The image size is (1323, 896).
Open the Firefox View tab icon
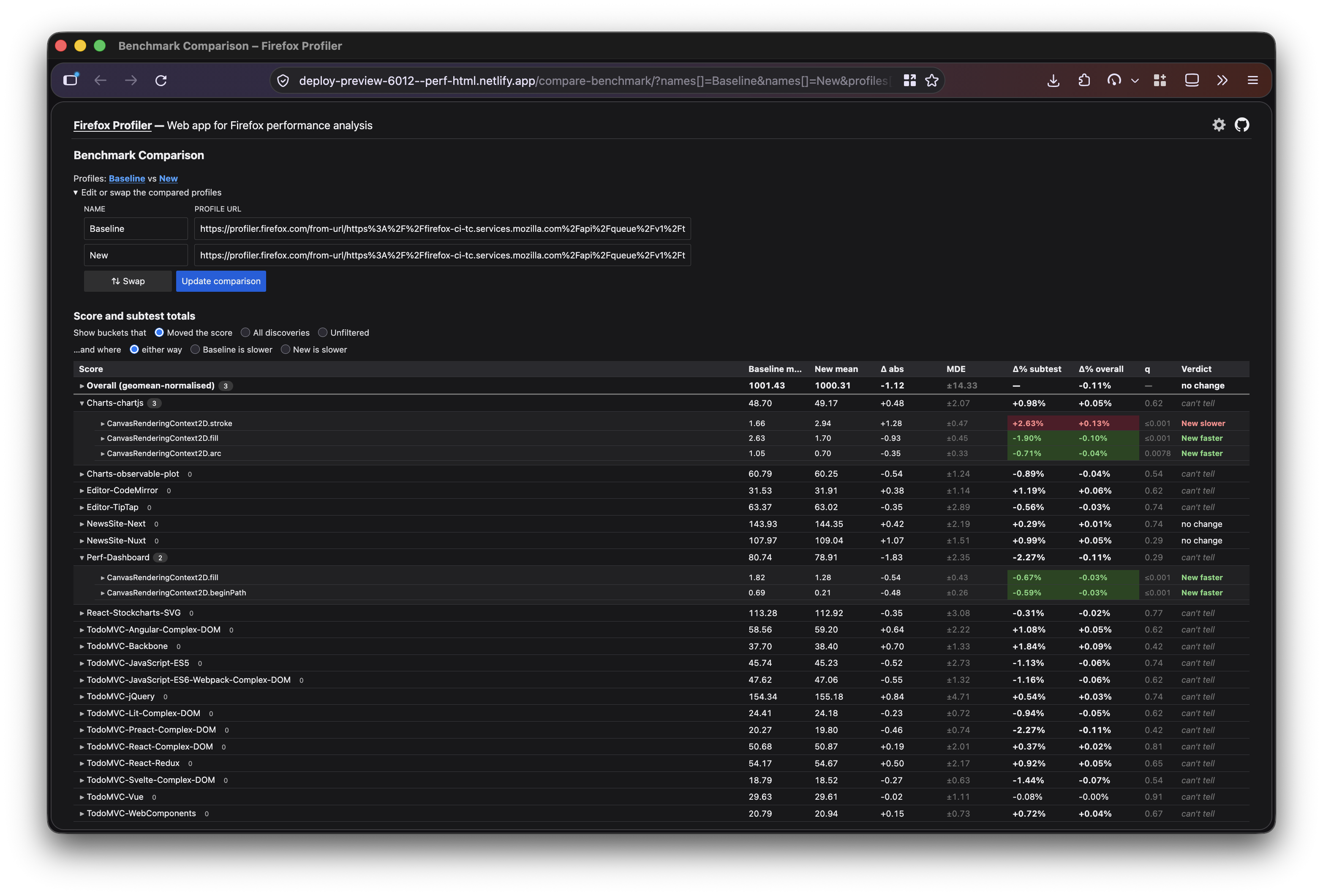[71, 80]
